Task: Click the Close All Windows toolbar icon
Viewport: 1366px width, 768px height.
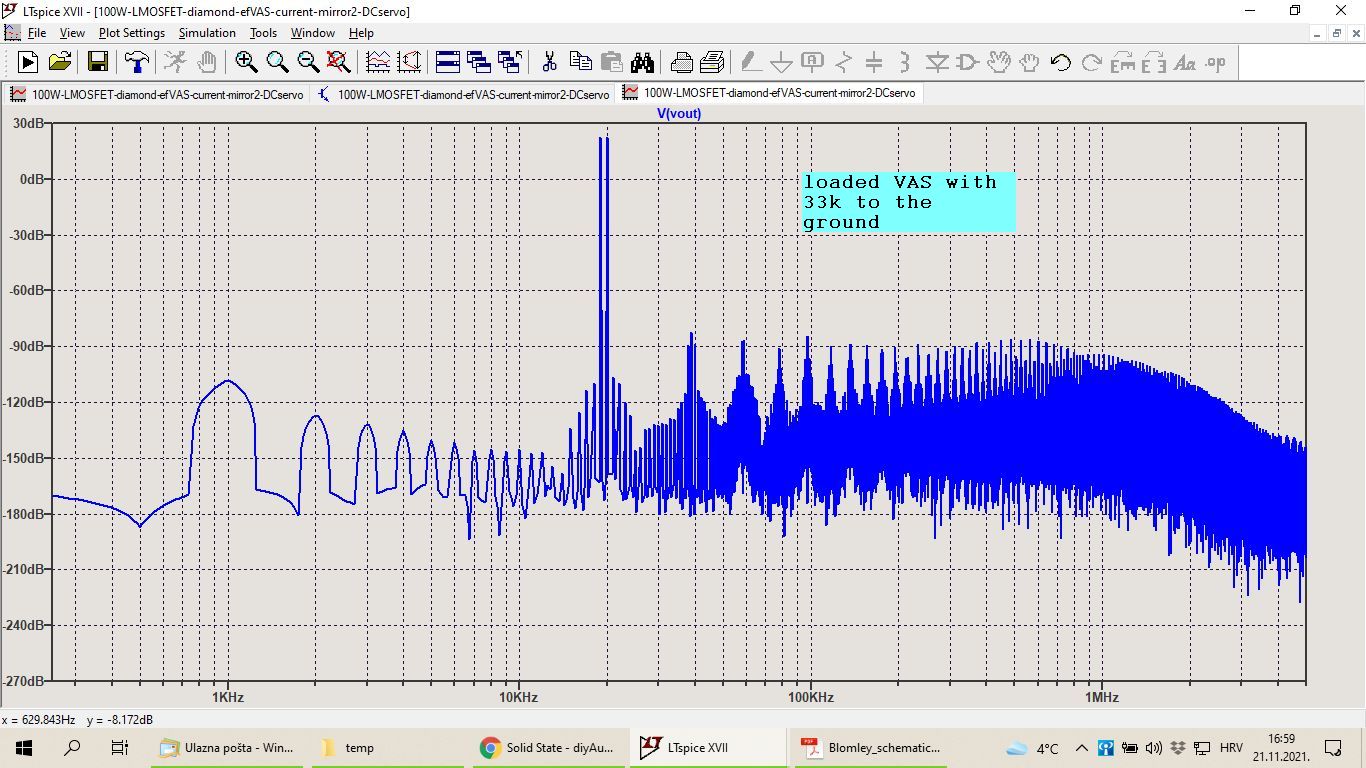Action: point(510,62)
